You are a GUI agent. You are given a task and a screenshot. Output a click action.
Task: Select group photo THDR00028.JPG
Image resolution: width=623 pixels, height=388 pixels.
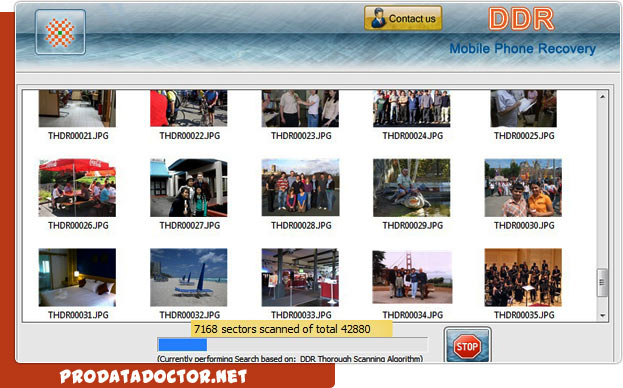300,187
